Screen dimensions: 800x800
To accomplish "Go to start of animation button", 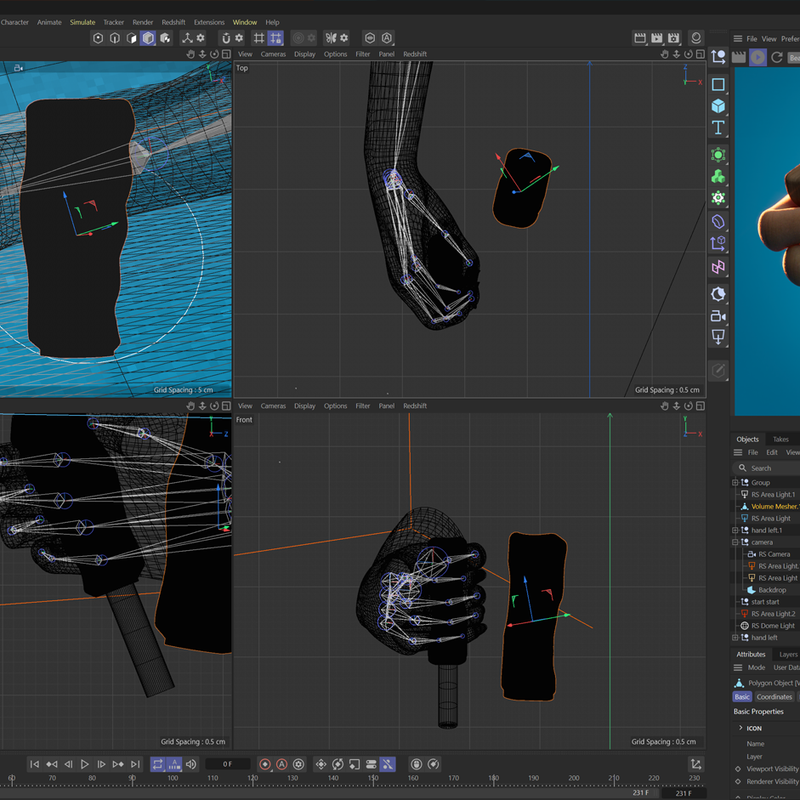I will pos(34,764).
